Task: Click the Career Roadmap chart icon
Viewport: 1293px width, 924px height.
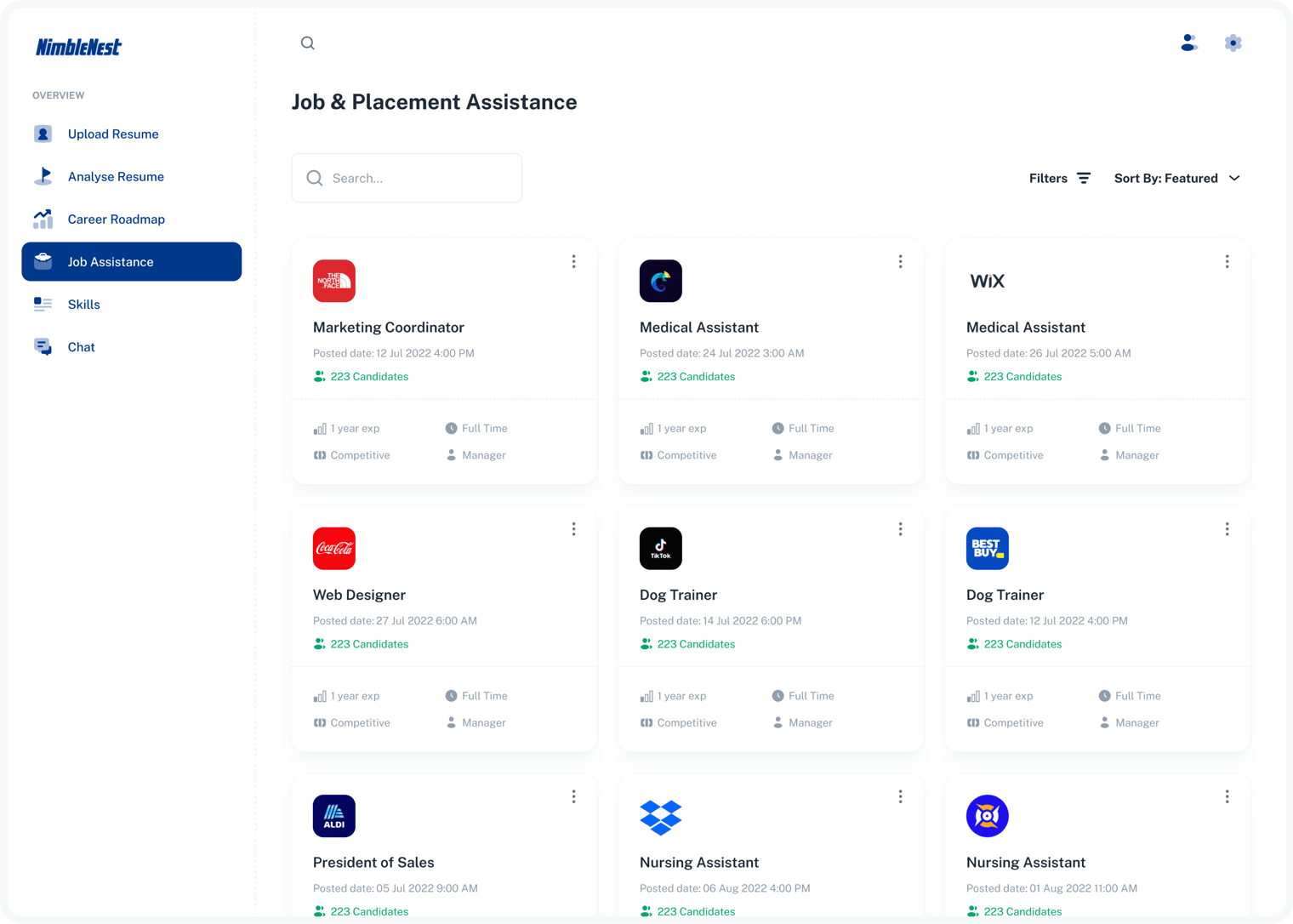Action: click(43, 219)
